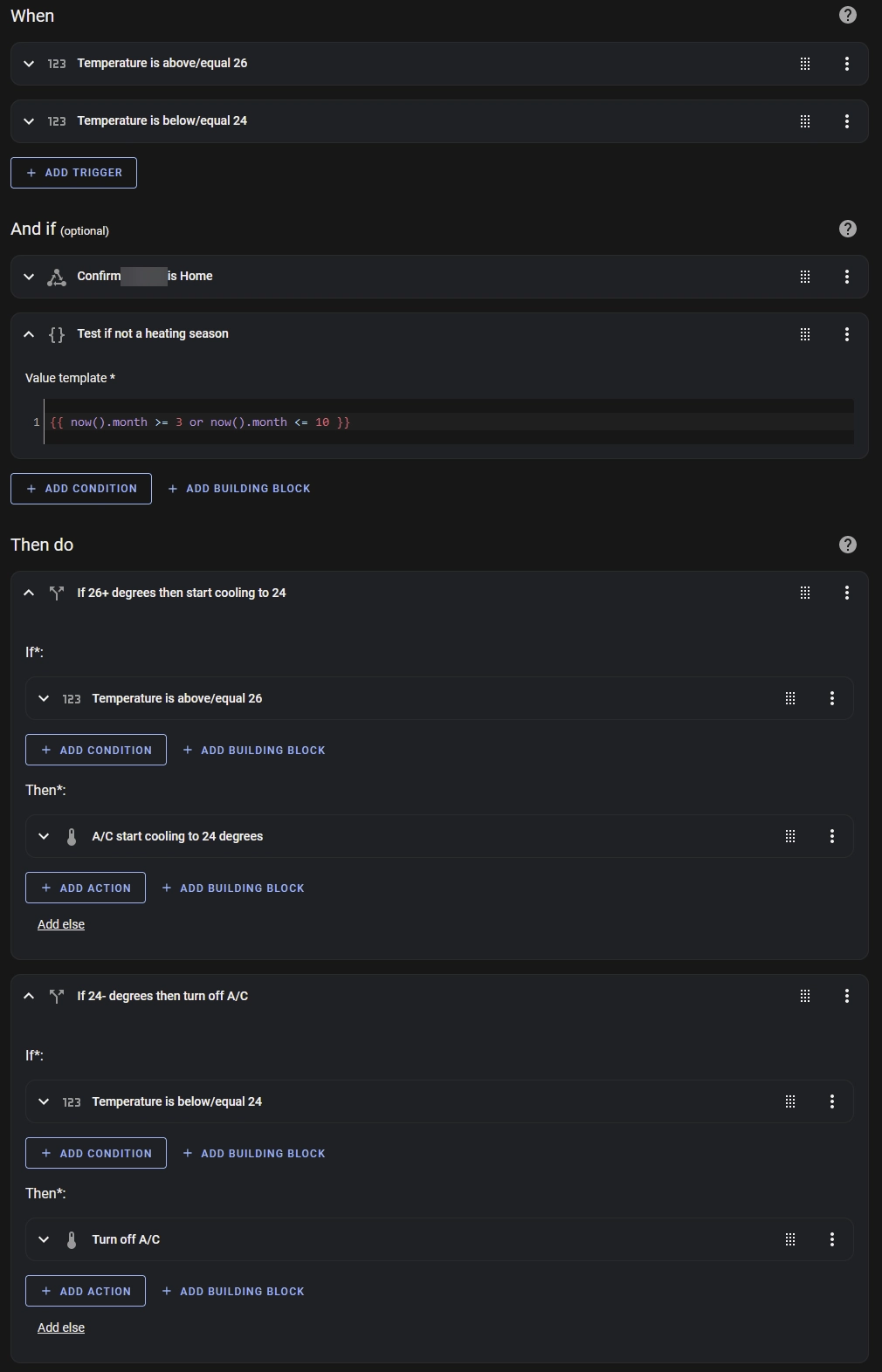Image resolution: width=882 pixels, height=1372 pixels.
Task: Click drag handle of Temperature below/equal 24 trigger
Action: point(805,121)
